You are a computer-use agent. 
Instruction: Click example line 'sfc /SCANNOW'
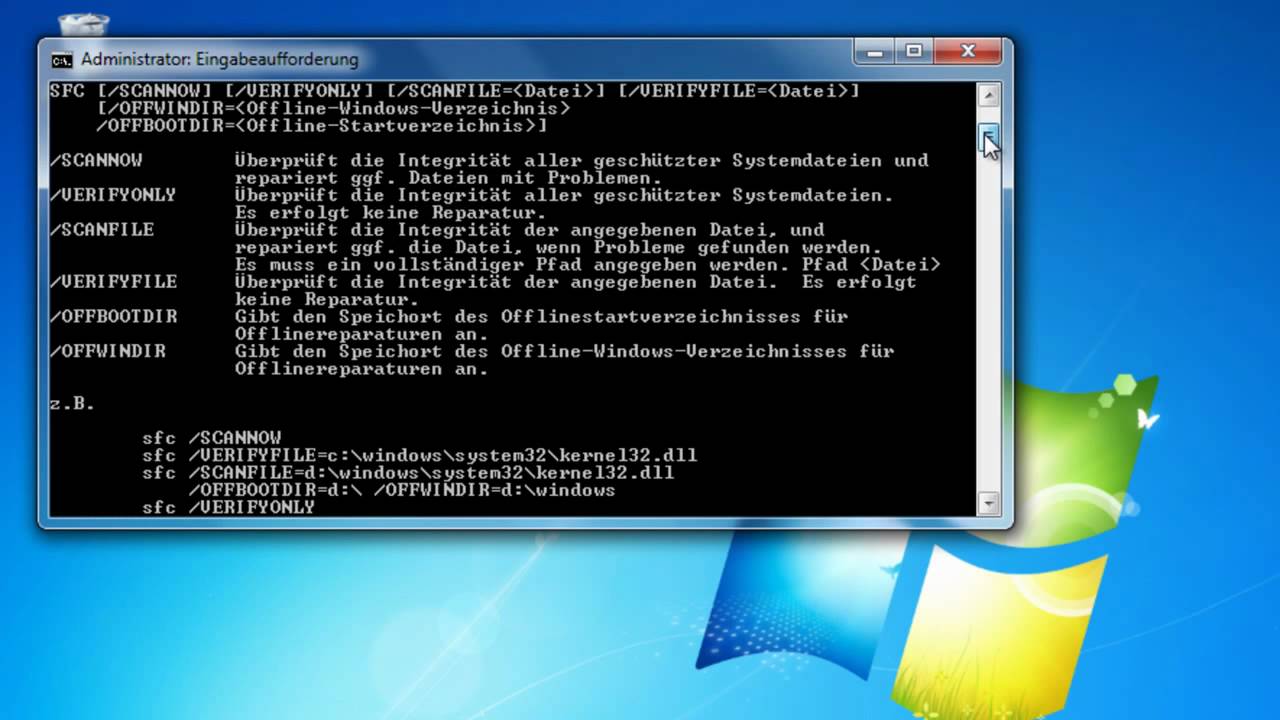[211, 438]
